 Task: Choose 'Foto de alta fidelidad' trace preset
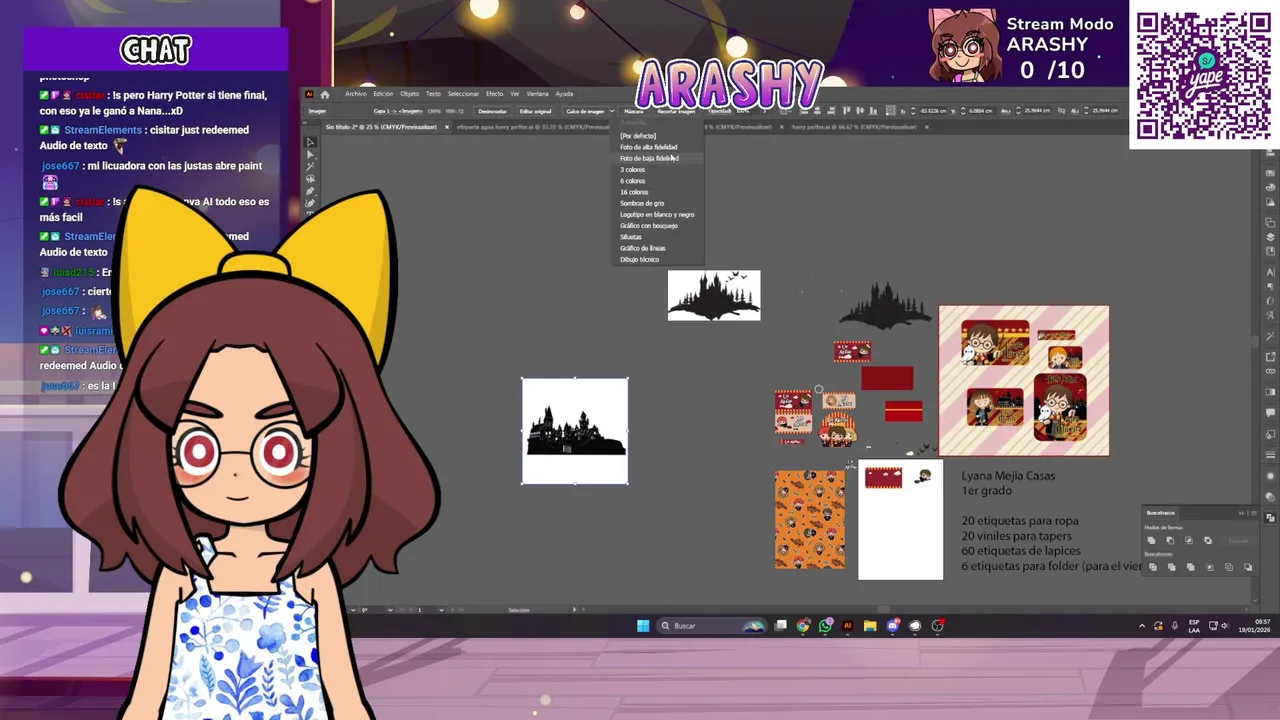[648, 147]
